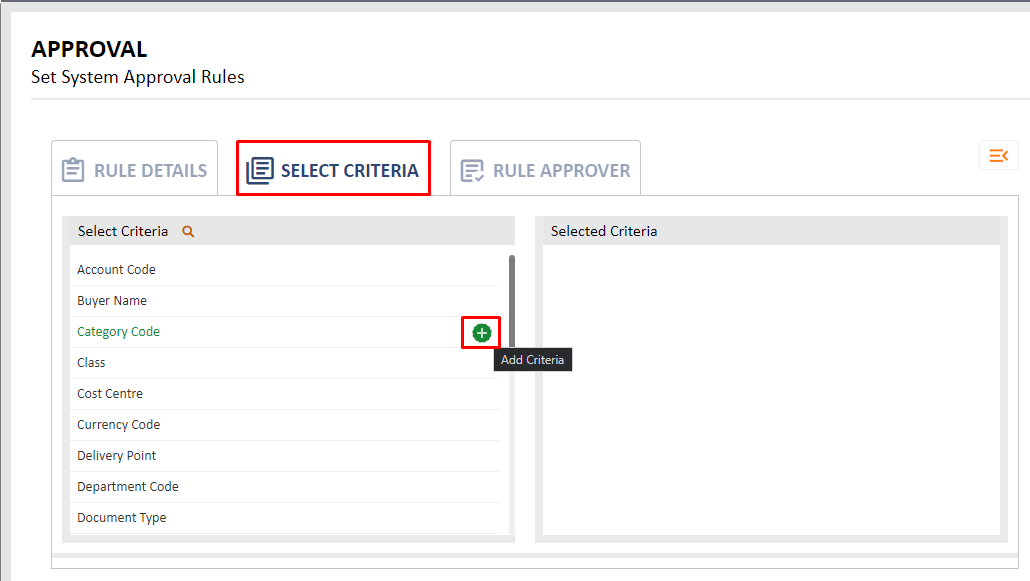The width and height of the screenshot is (1030, 581).
Task: Click the clipboard icon on Rule Details
Action: [73, 170]
